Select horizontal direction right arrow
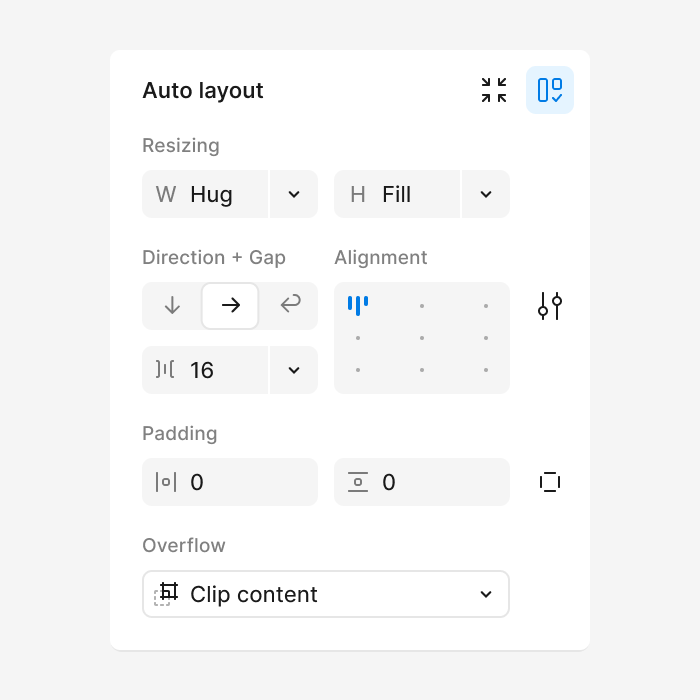The width and height of the screenshot is (700, 700). tap(230, 306)
